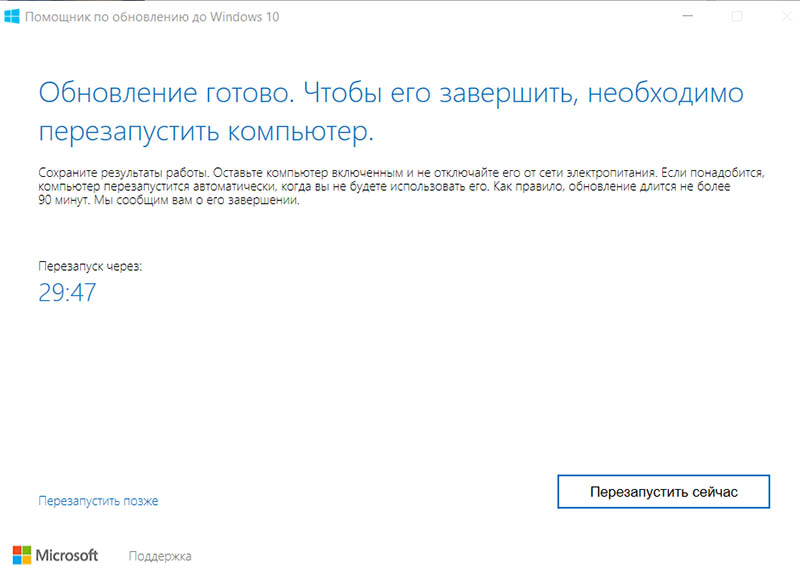The image size is (800, 569).
Task: Click the window title "Помощник по обновлению до Windows 10"
Action: tap(152, 17)
